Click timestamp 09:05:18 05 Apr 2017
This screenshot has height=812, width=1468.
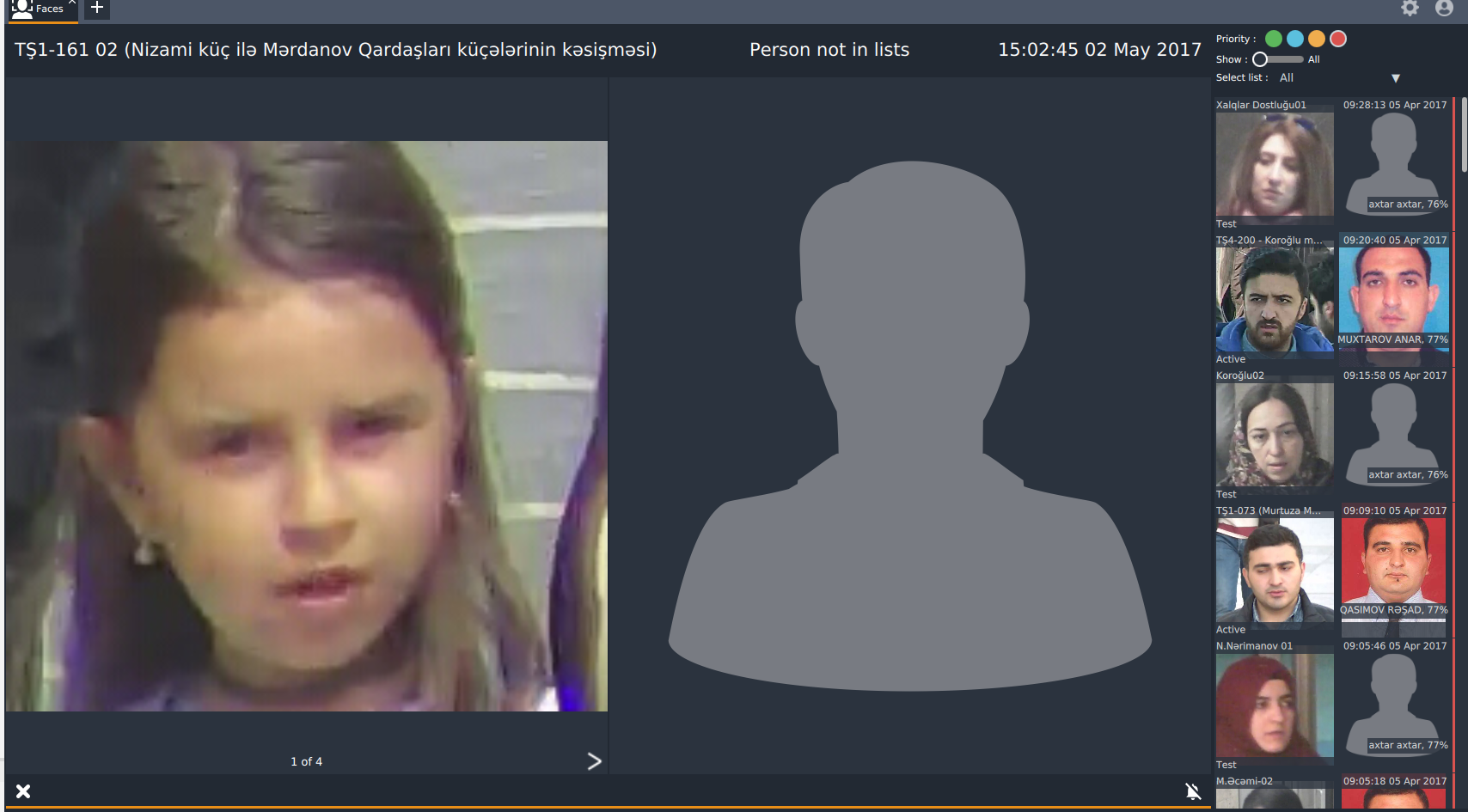pyautogui.click(x=1395, y=781)
